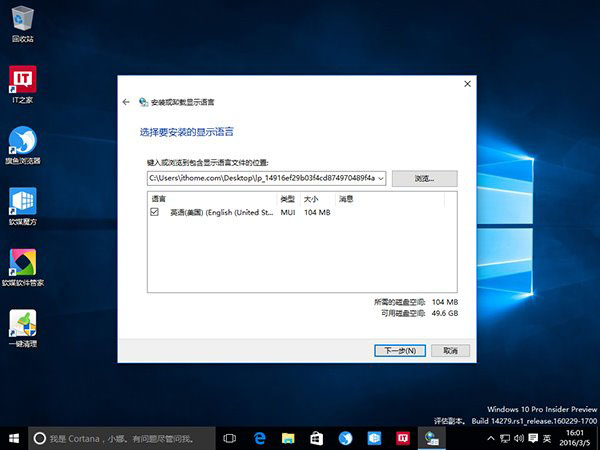Open the Windows Start menu
600x450 pixels.
14,439
